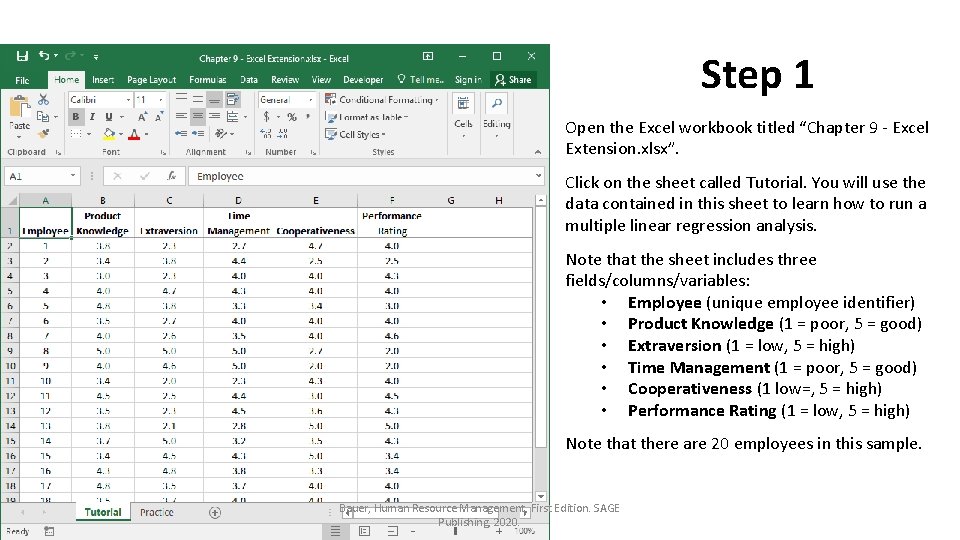
Task: Increase font size with larger A icon
Action: [142, 116]
